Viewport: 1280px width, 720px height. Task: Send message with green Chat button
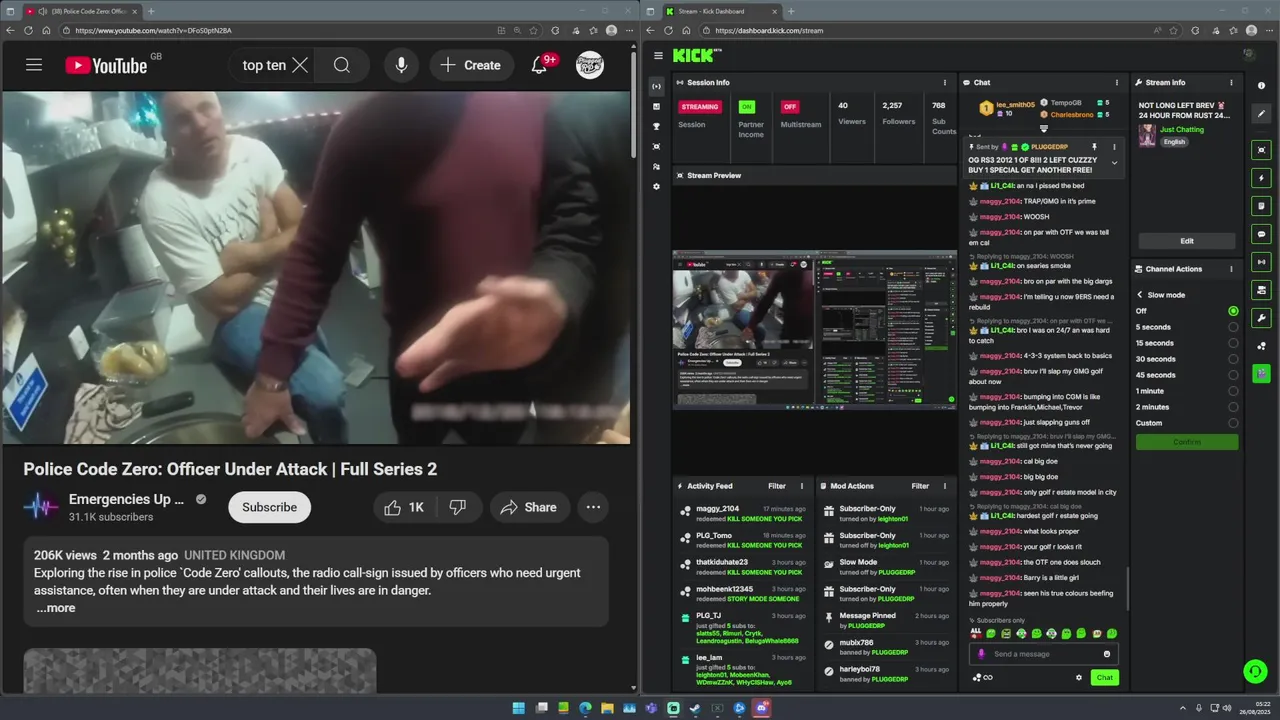coord(1105,678)
